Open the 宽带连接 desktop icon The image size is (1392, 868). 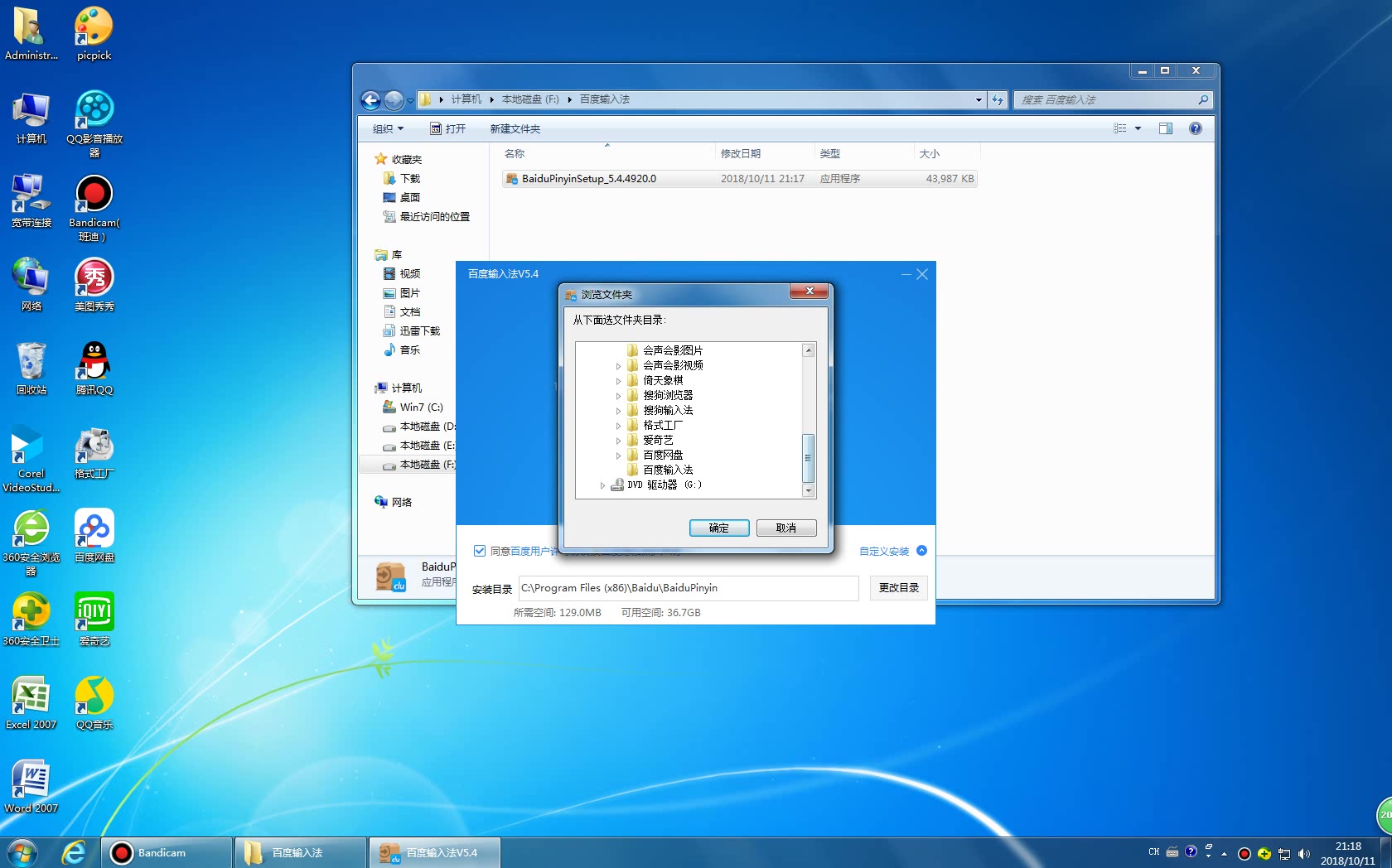click(31, 201)
